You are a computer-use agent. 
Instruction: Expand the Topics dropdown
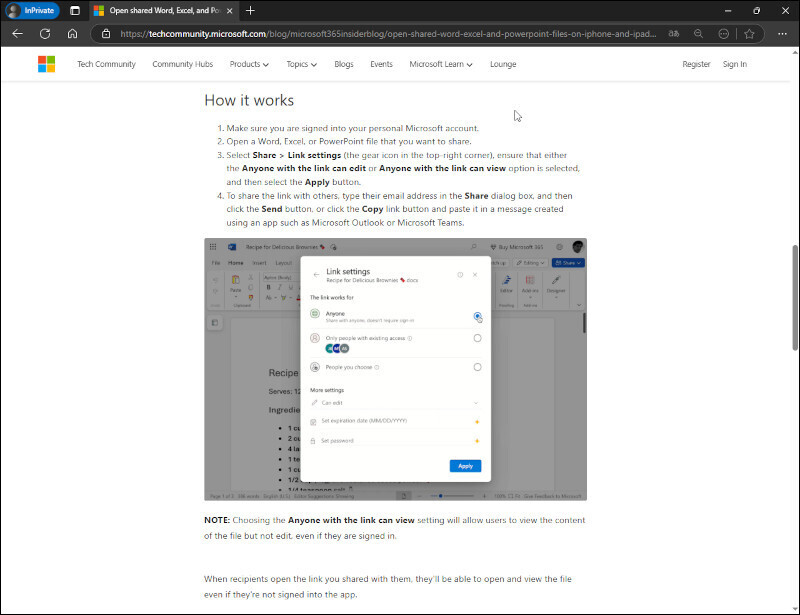[302, 64]
